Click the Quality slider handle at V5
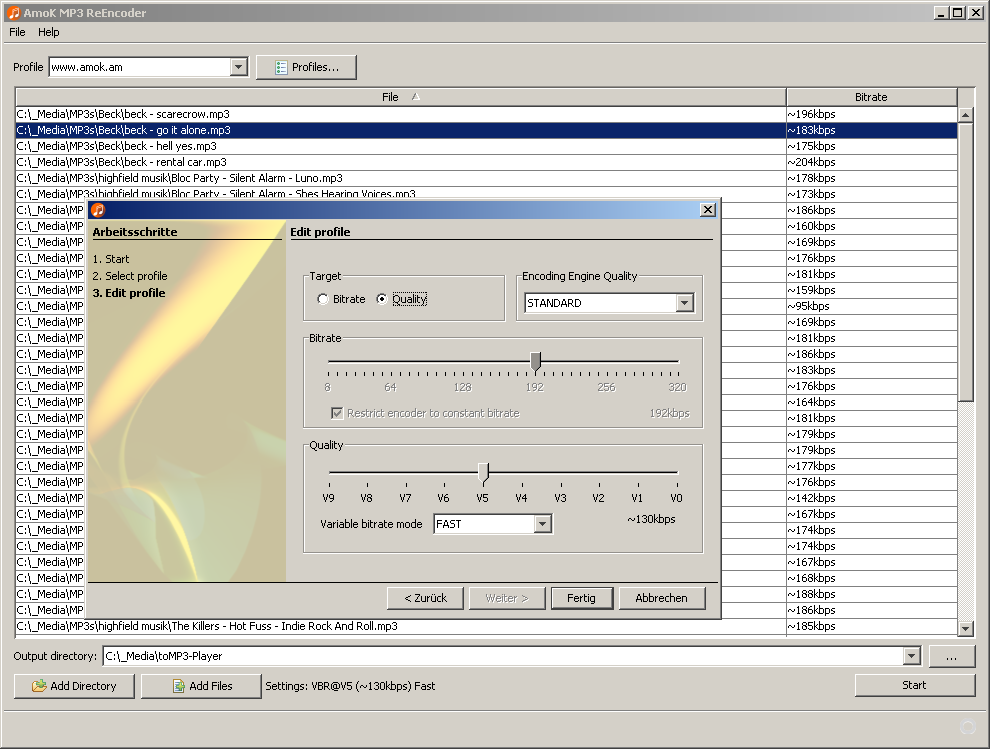The width and height of the screenshot is (990, 749). click(x=483, y=472)
